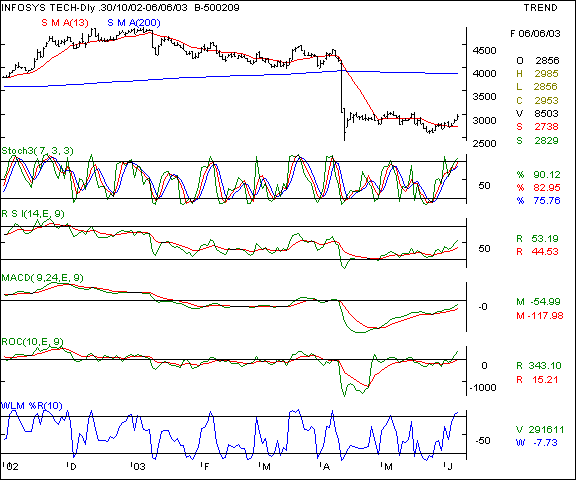Click the green SMA value 2829
The height and width of the screenshot is (480, 576).
point(546,141)
